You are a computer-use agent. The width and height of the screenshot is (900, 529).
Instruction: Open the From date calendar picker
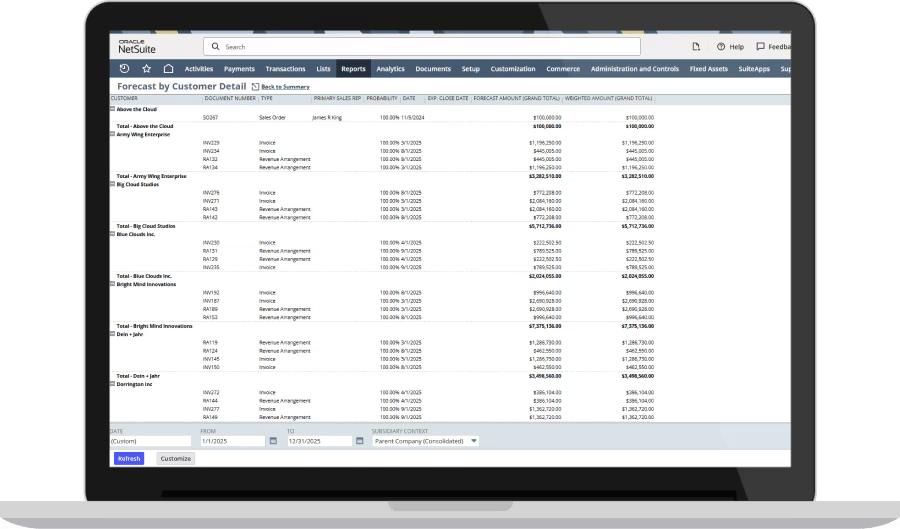click(273, 441)
